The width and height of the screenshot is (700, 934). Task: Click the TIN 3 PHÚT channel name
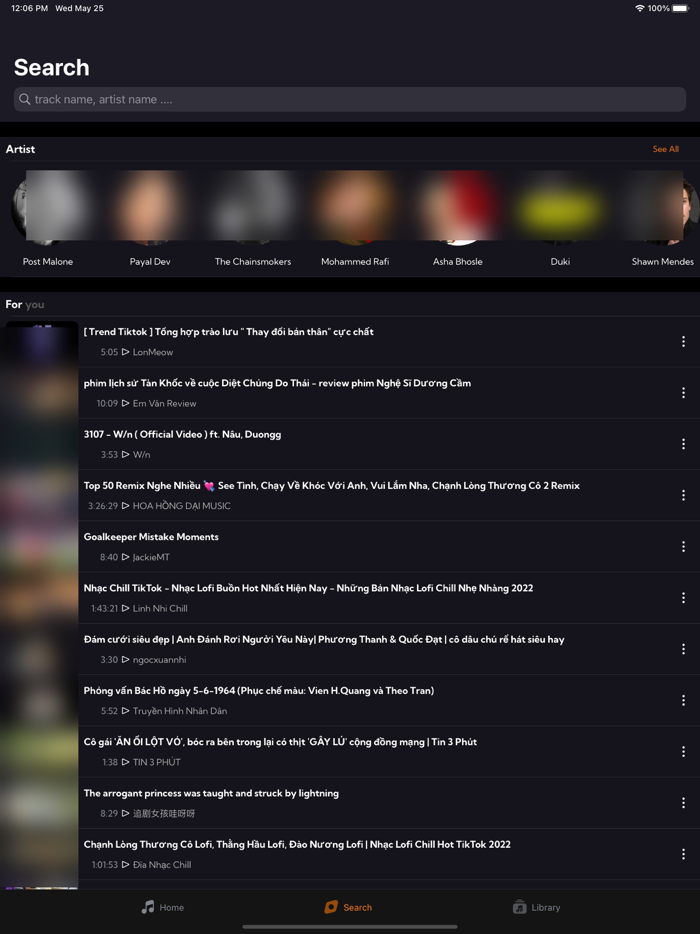pyautogui.click(x=157, y=762)
